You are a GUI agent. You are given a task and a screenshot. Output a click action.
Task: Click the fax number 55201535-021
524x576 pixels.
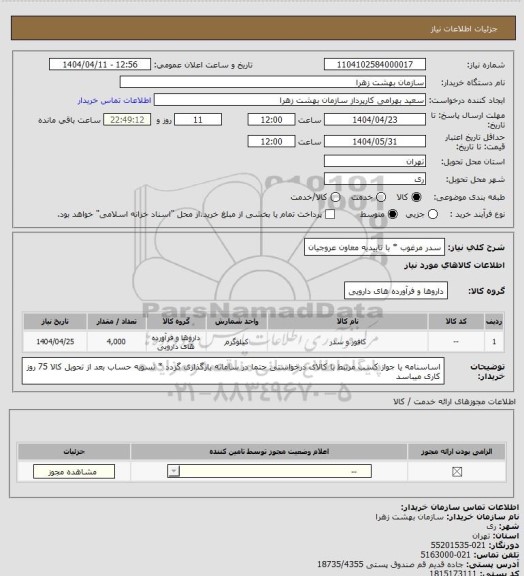(458, 546)
